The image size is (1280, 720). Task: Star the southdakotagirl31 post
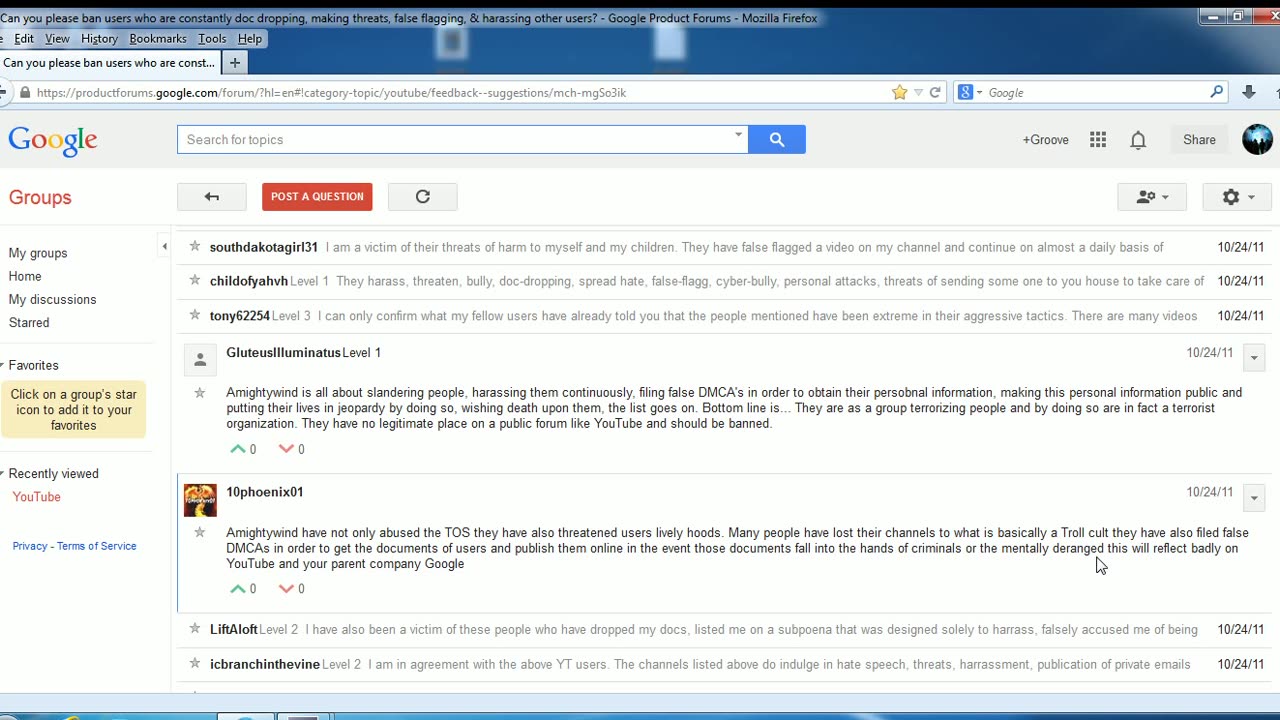tap(195, 246)
